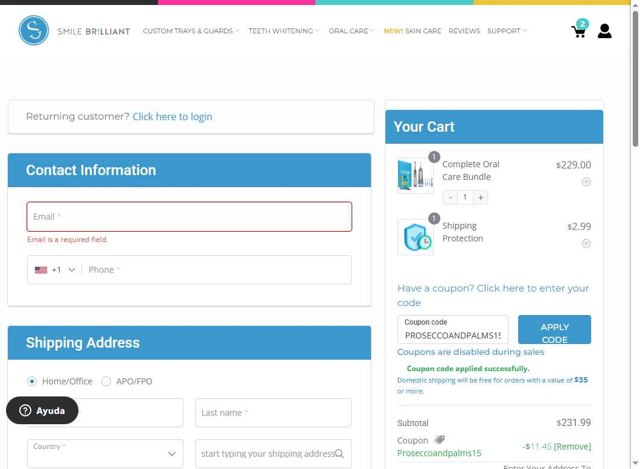Open the Reviews page
This screenshot has width=640, height=469.
tap(464, 31)
